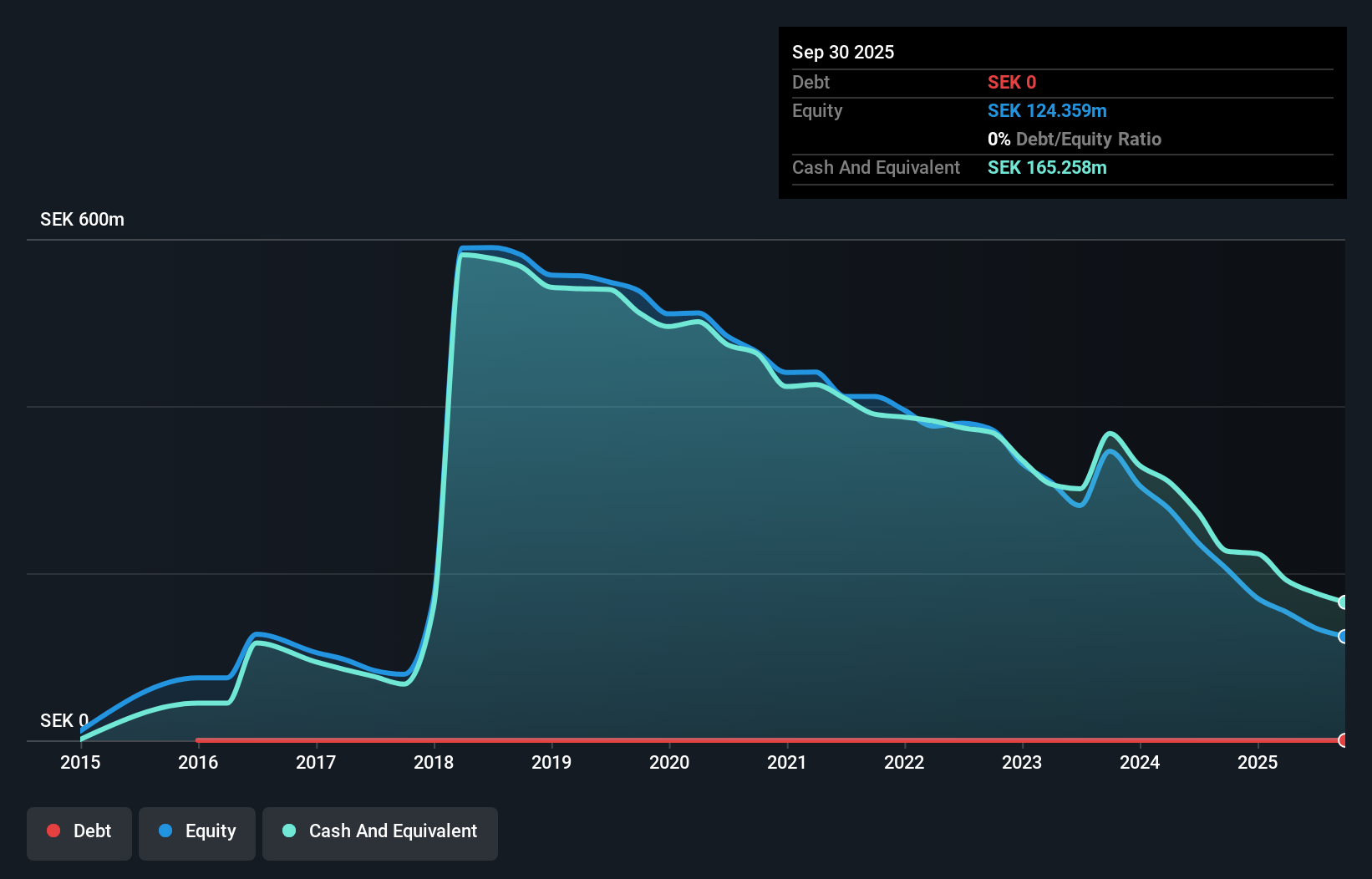Click the Equity SEK 124.359m link
Image resolution: width=1372 pixels, height=879 pixels.
[1047, 110]
